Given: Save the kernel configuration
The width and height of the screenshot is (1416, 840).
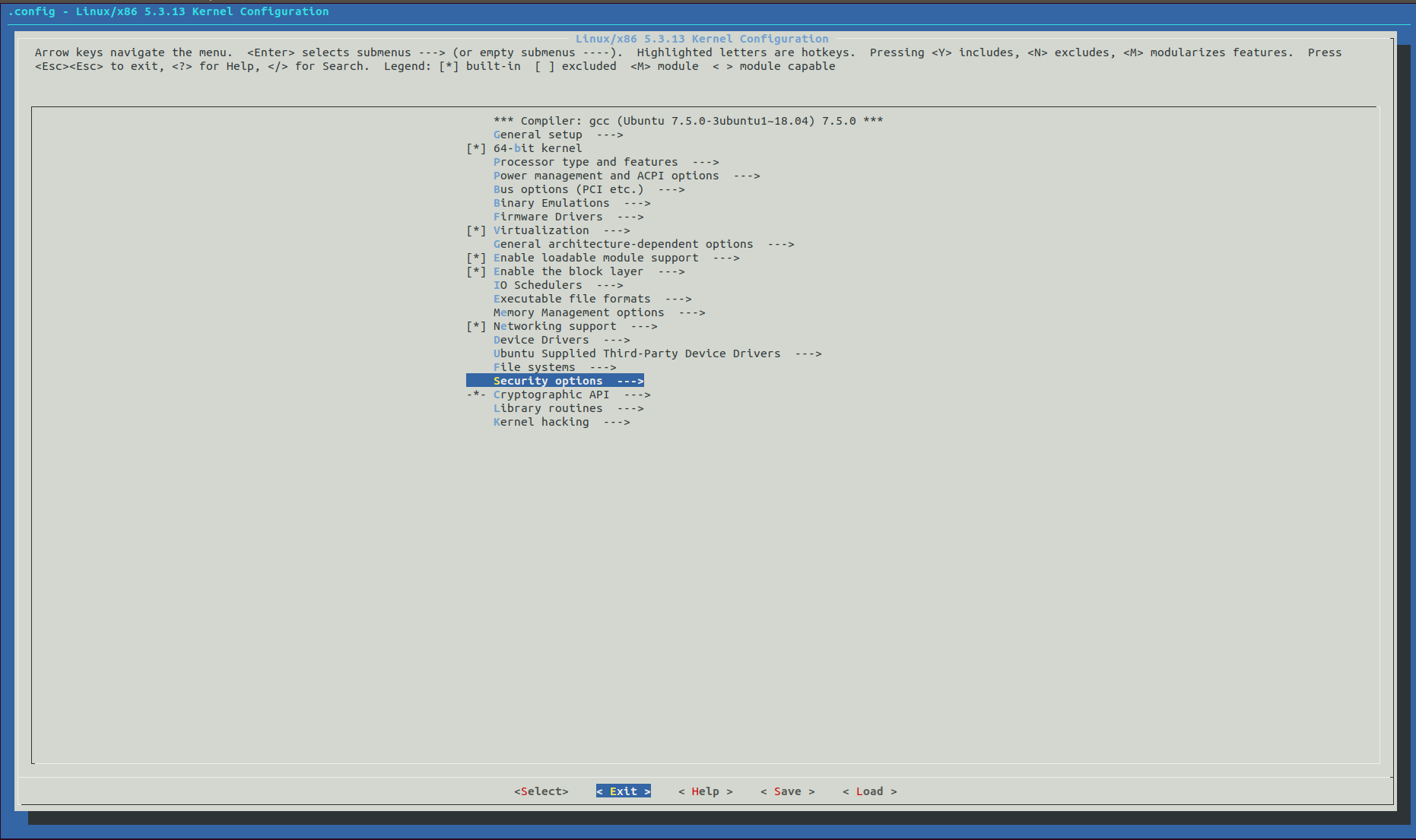Looking at the screenshot, I should click(788, 791).
